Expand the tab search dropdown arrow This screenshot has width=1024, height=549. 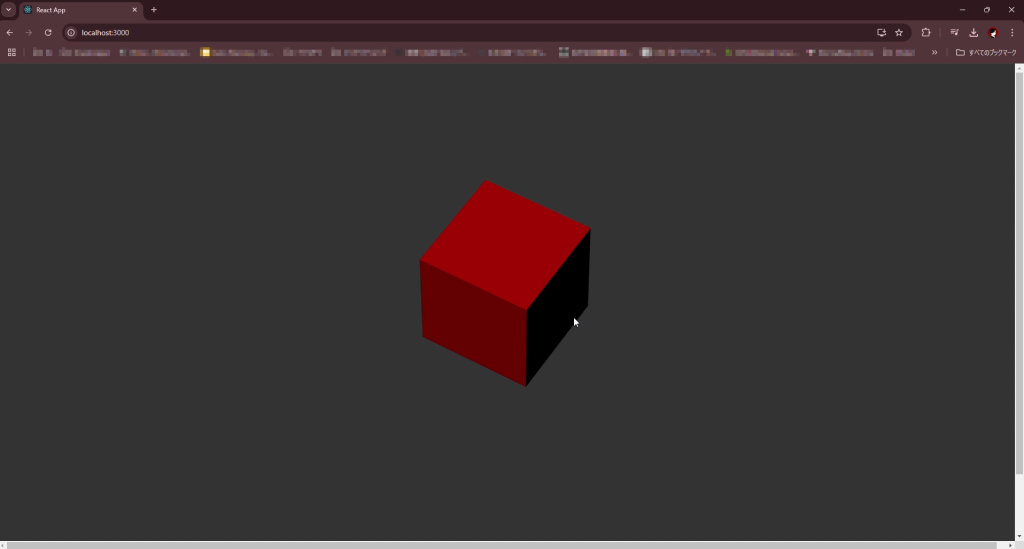(x=8, y=9)
